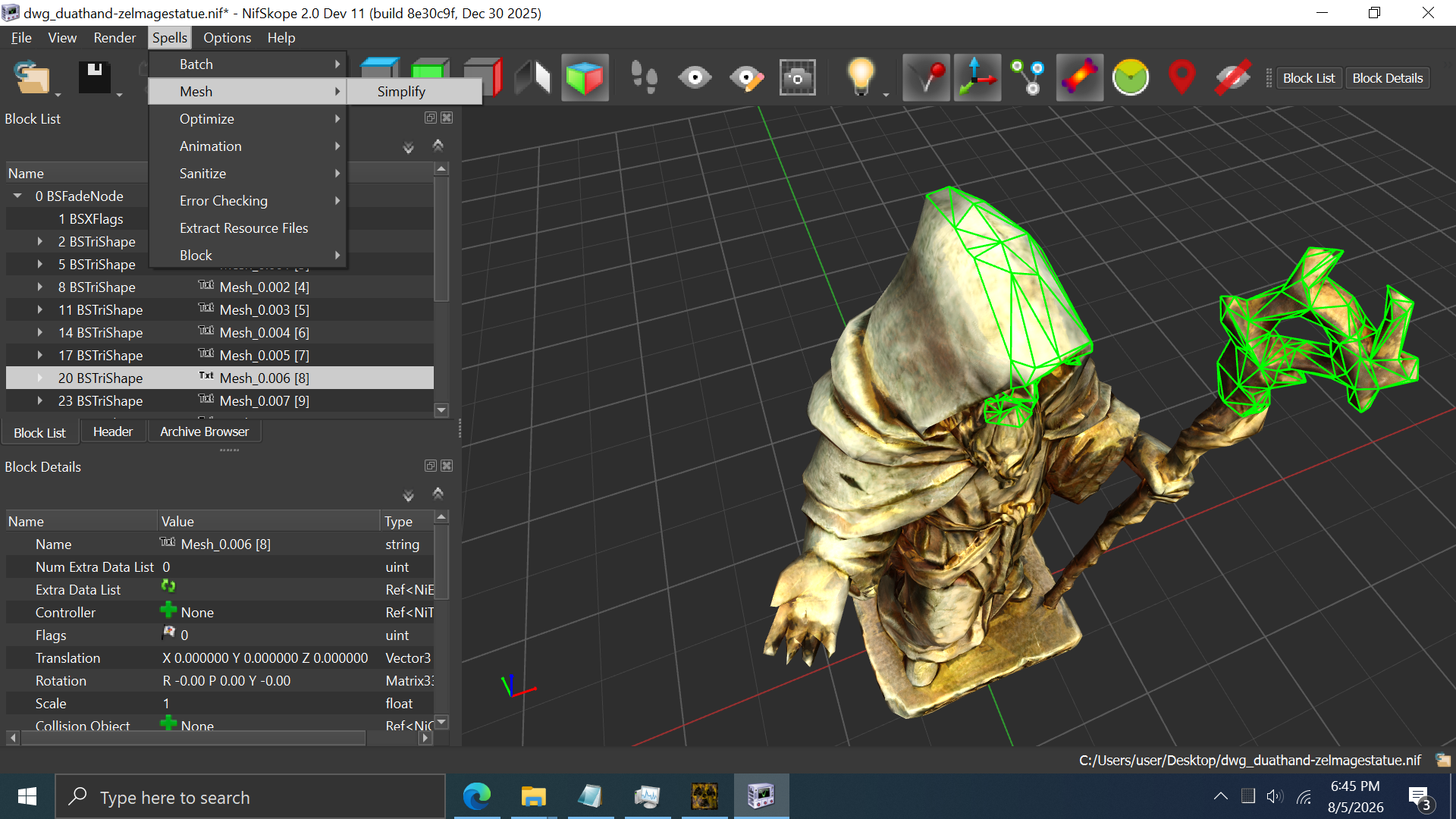
Task: Click the walk mode footprints icon
Action: [644, 77]
